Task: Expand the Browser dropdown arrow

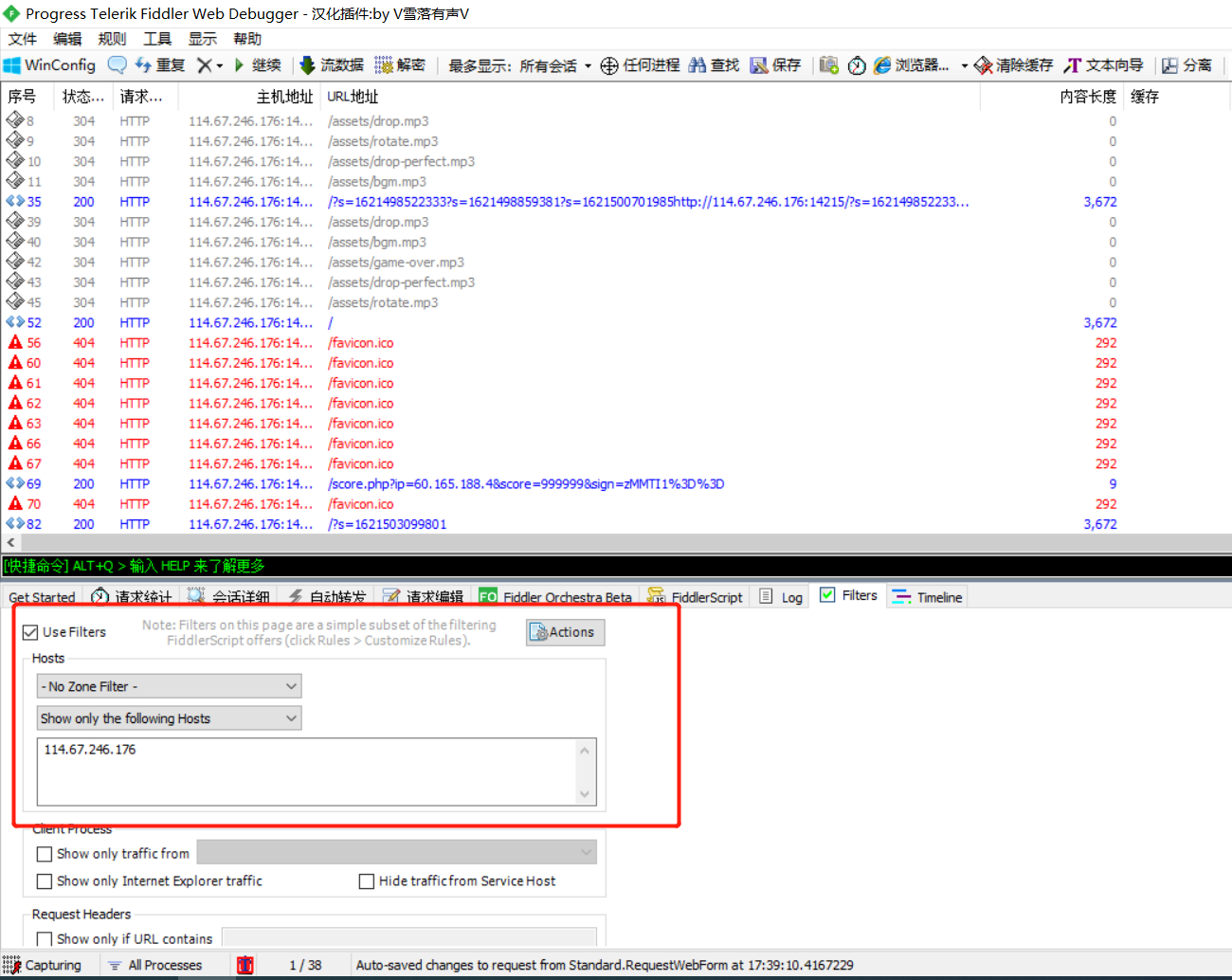Action: [965, 65]
